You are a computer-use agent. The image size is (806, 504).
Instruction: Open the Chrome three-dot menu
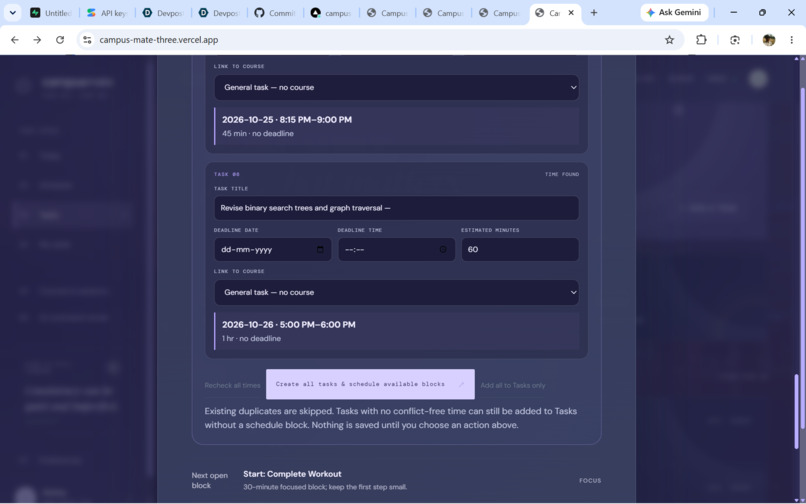point(792,40)
